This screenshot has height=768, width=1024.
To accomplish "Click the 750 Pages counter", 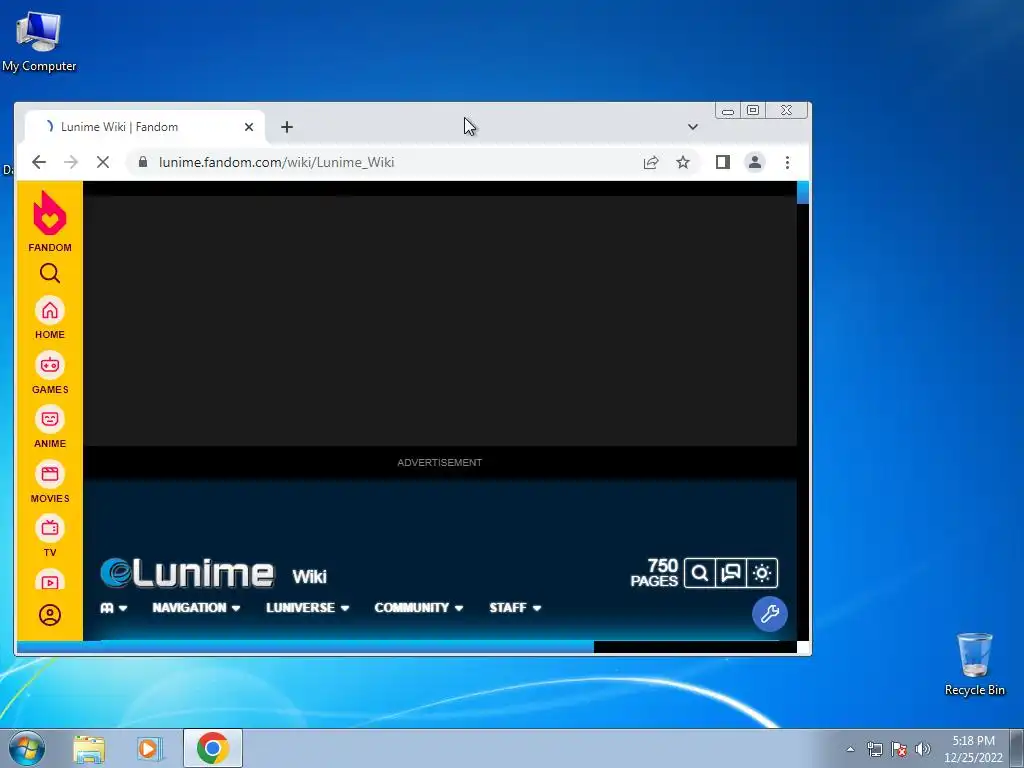I will (654, 573).
